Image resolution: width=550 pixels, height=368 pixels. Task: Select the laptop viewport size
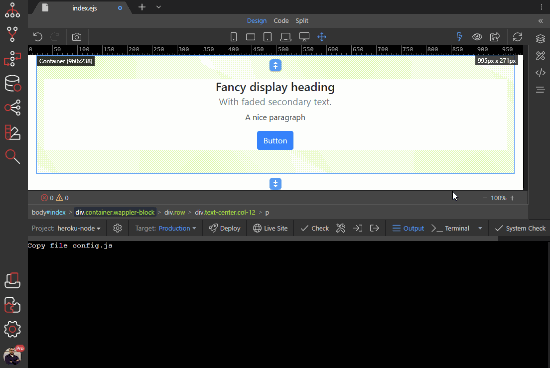click(286, 37)
